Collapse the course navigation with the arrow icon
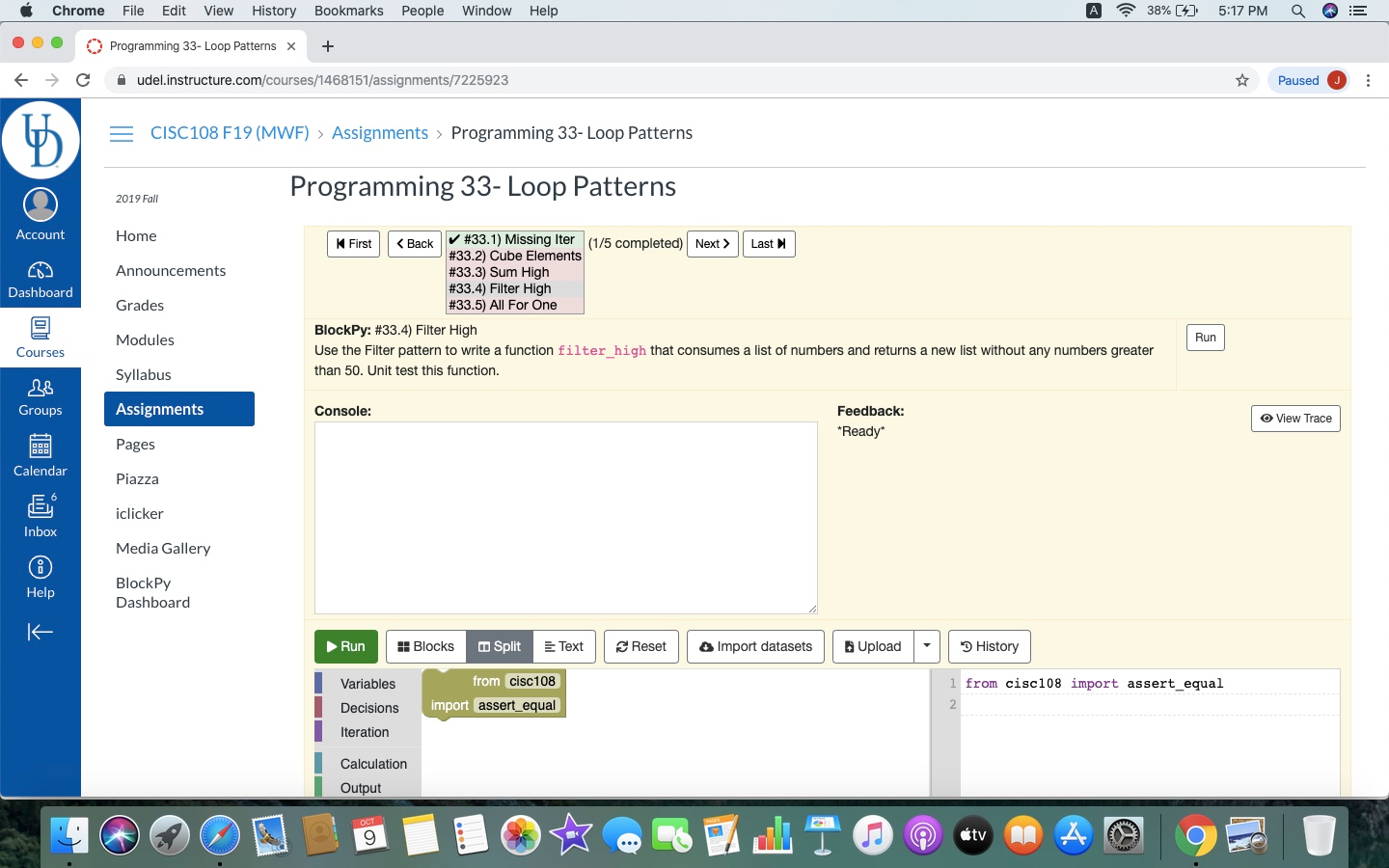 coord(40,632)
